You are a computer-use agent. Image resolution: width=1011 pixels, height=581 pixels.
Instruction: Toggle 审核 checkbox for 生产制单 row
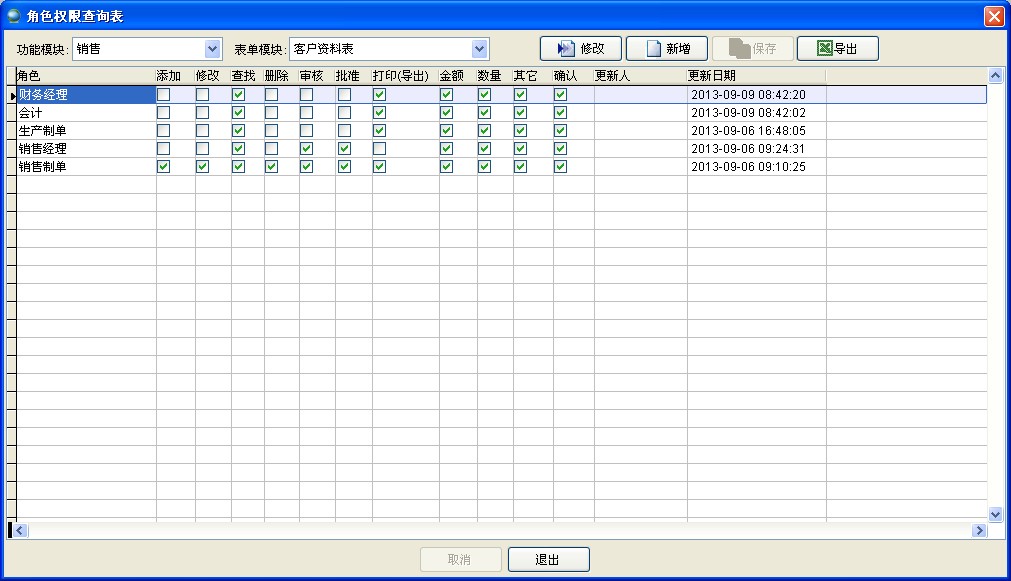coord(307,131)
